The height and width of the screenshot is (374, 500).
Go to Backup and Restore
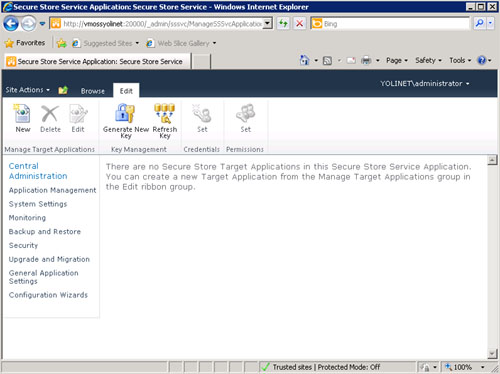[x=45, y=232]
